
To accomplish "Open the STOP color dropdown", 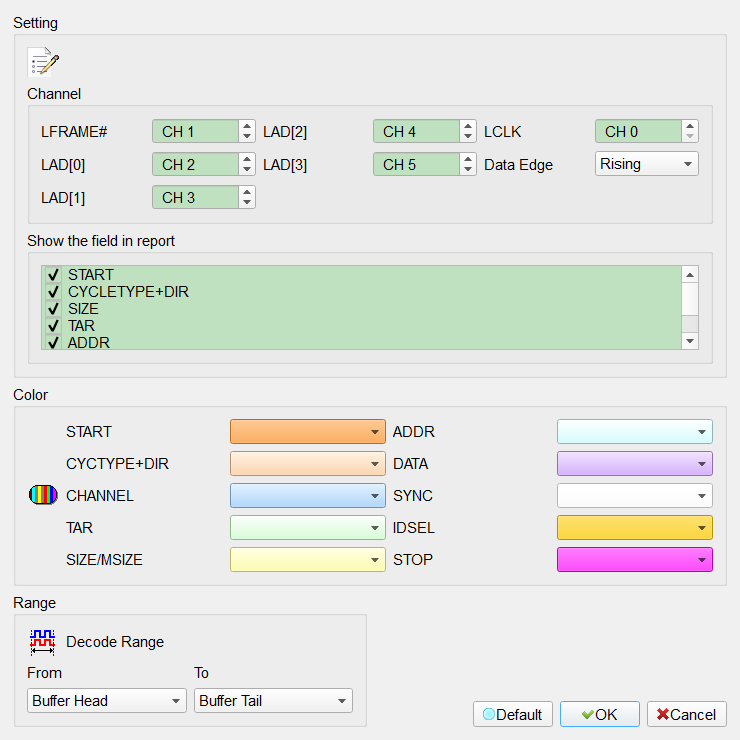I will [635, 560].
